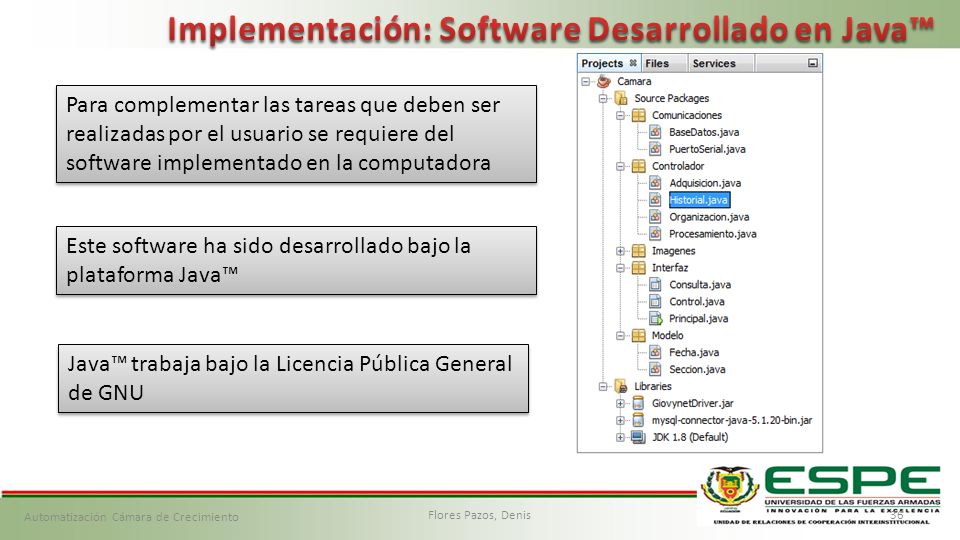
Task: Select Fecha.java in the tree
Action: pyautogui.click(x=694, y=353)
